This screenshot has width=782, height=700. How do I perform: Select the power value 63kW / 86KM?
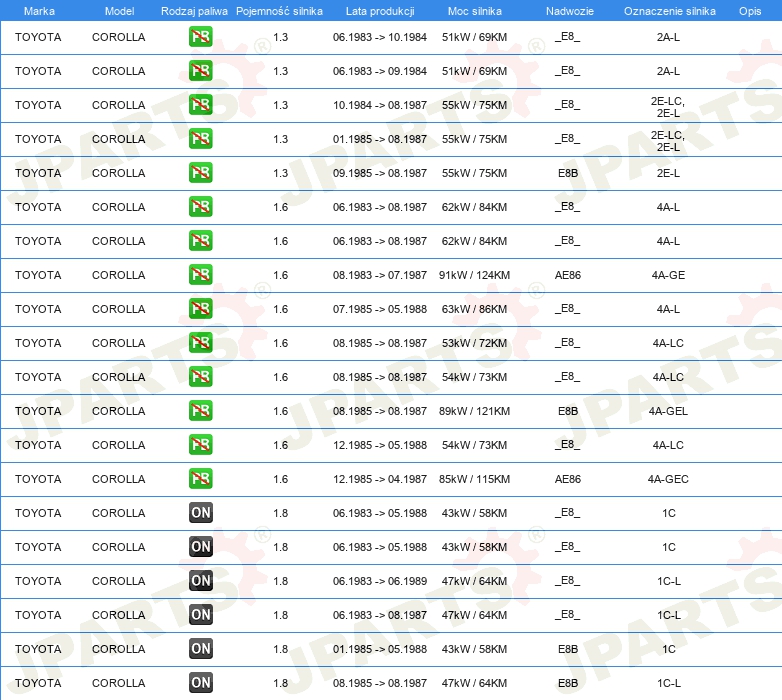pyautogui.click(x=474, y=309)
